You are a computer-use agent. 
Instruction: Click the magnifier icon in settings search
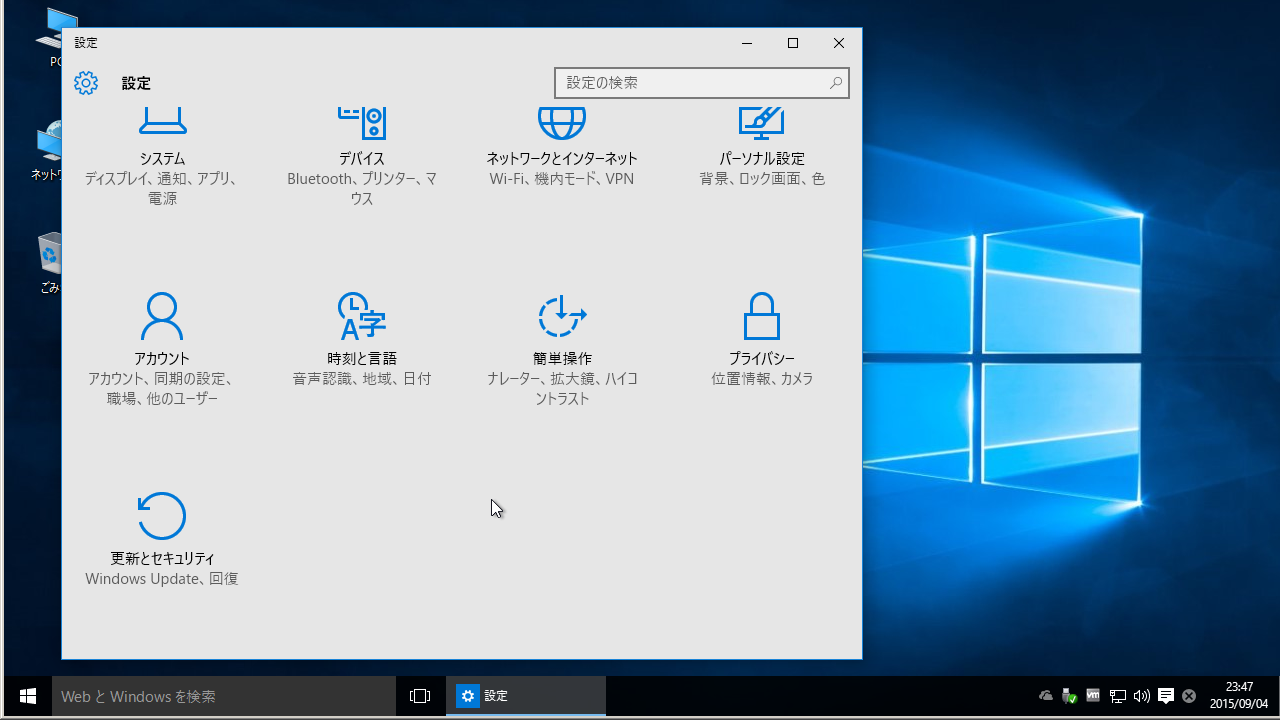coord(836,83)
